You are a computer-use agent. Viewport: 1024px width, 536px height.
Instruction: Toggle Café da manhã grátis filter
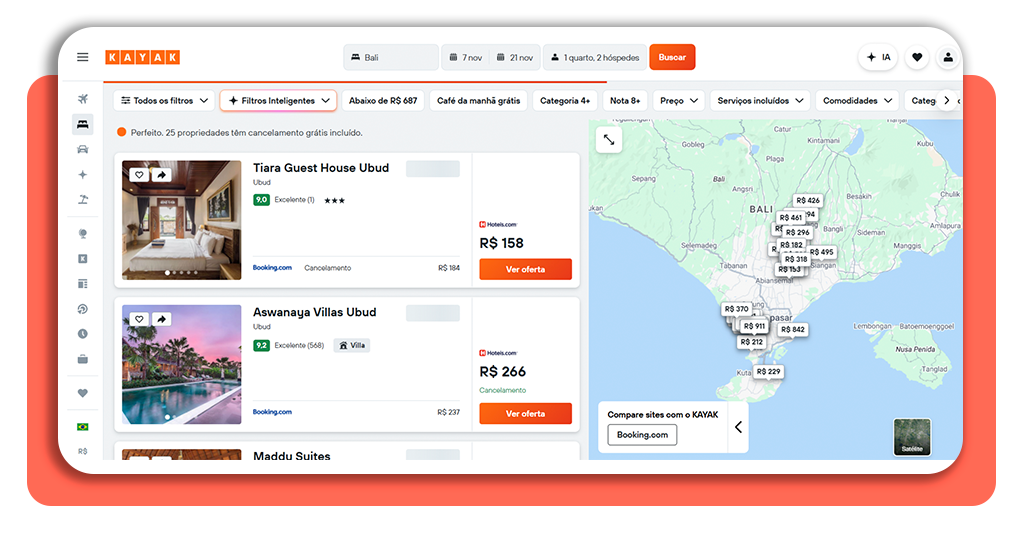[x=479, y=101]
